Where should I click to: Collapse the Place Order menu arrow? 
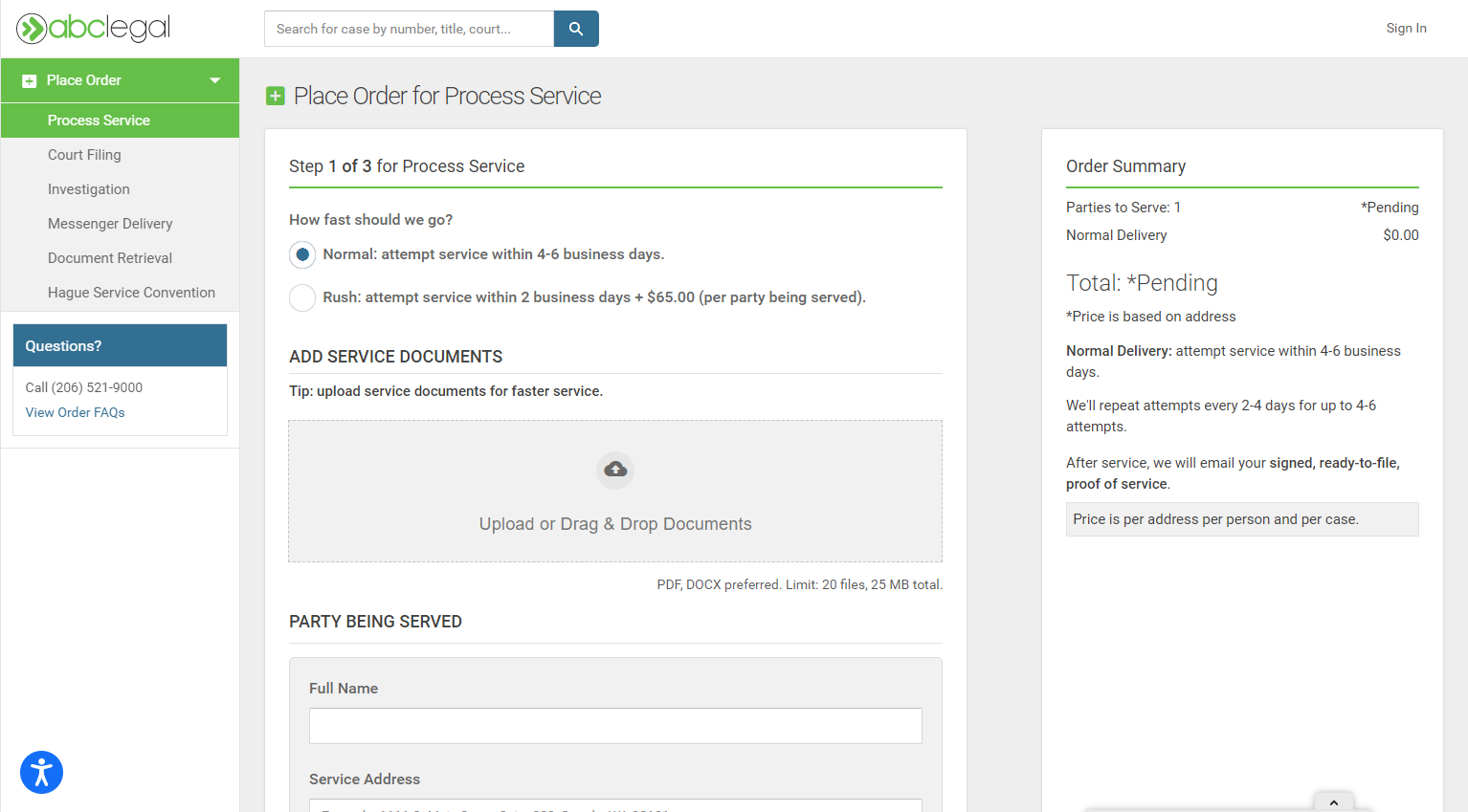215,80
